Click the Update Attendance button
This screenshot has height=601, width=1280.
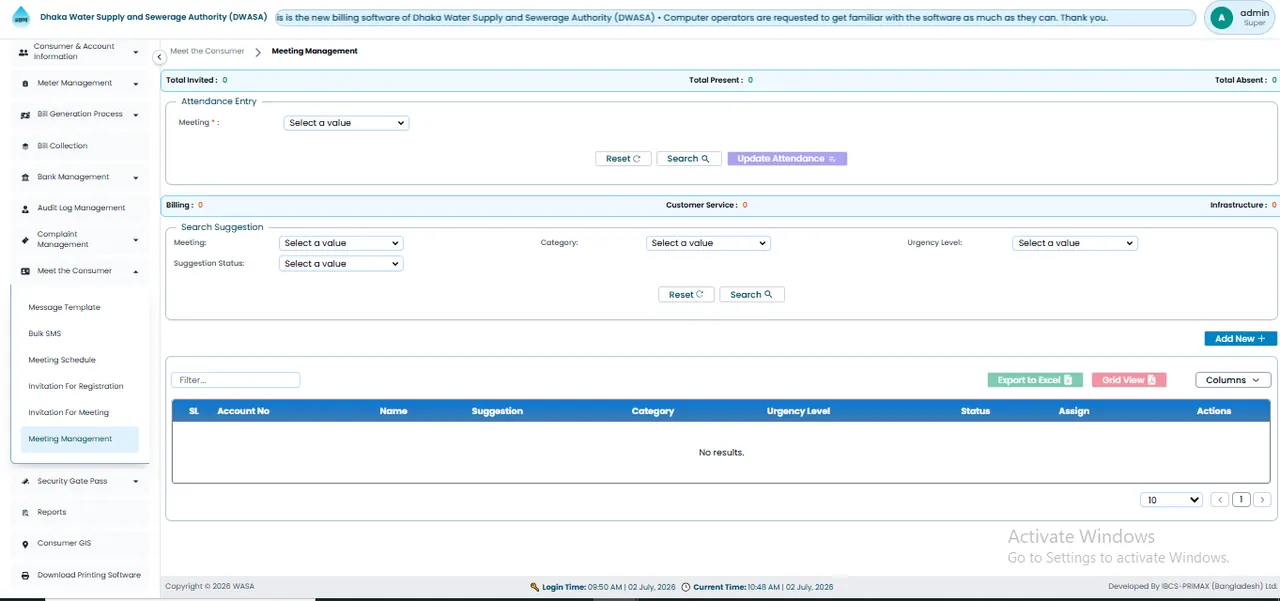click(787, 159)
